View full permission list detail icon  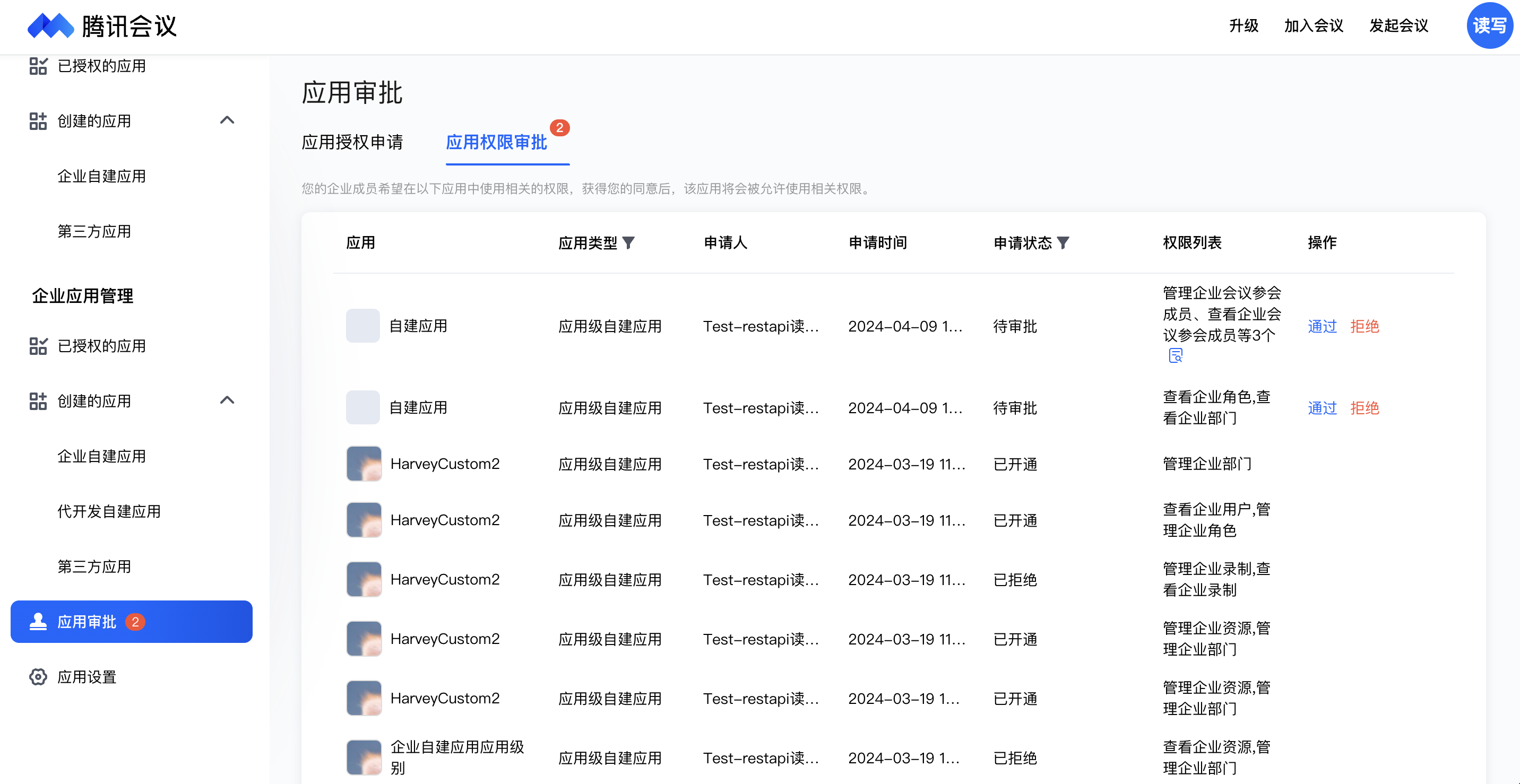[1176, 355]
